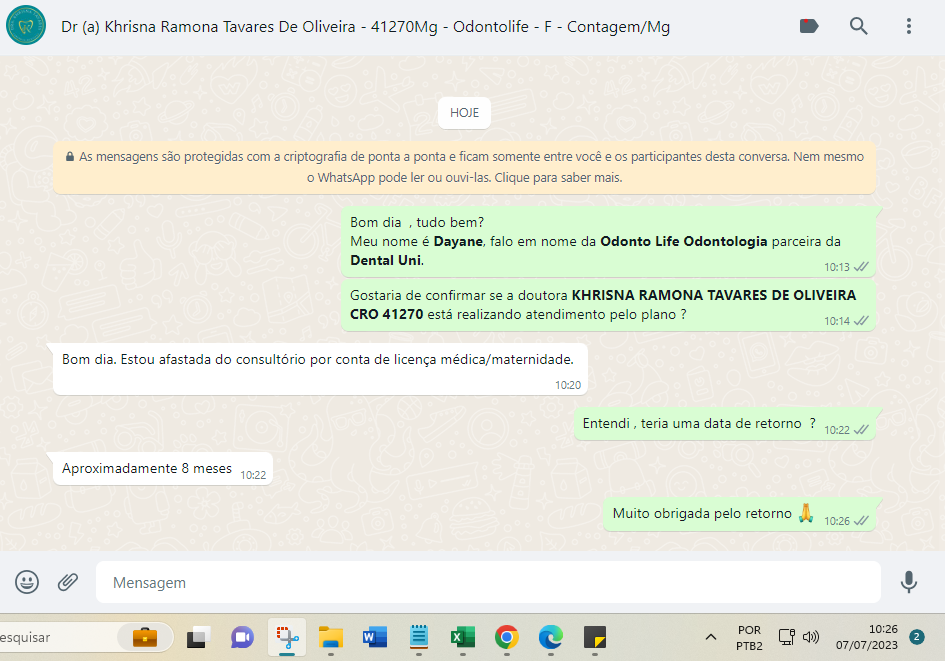Viewport: 945px width, 661px height.
Task: Select the 'Bom dia, tudo bem?' message
Action: click(x=608, y=242)
